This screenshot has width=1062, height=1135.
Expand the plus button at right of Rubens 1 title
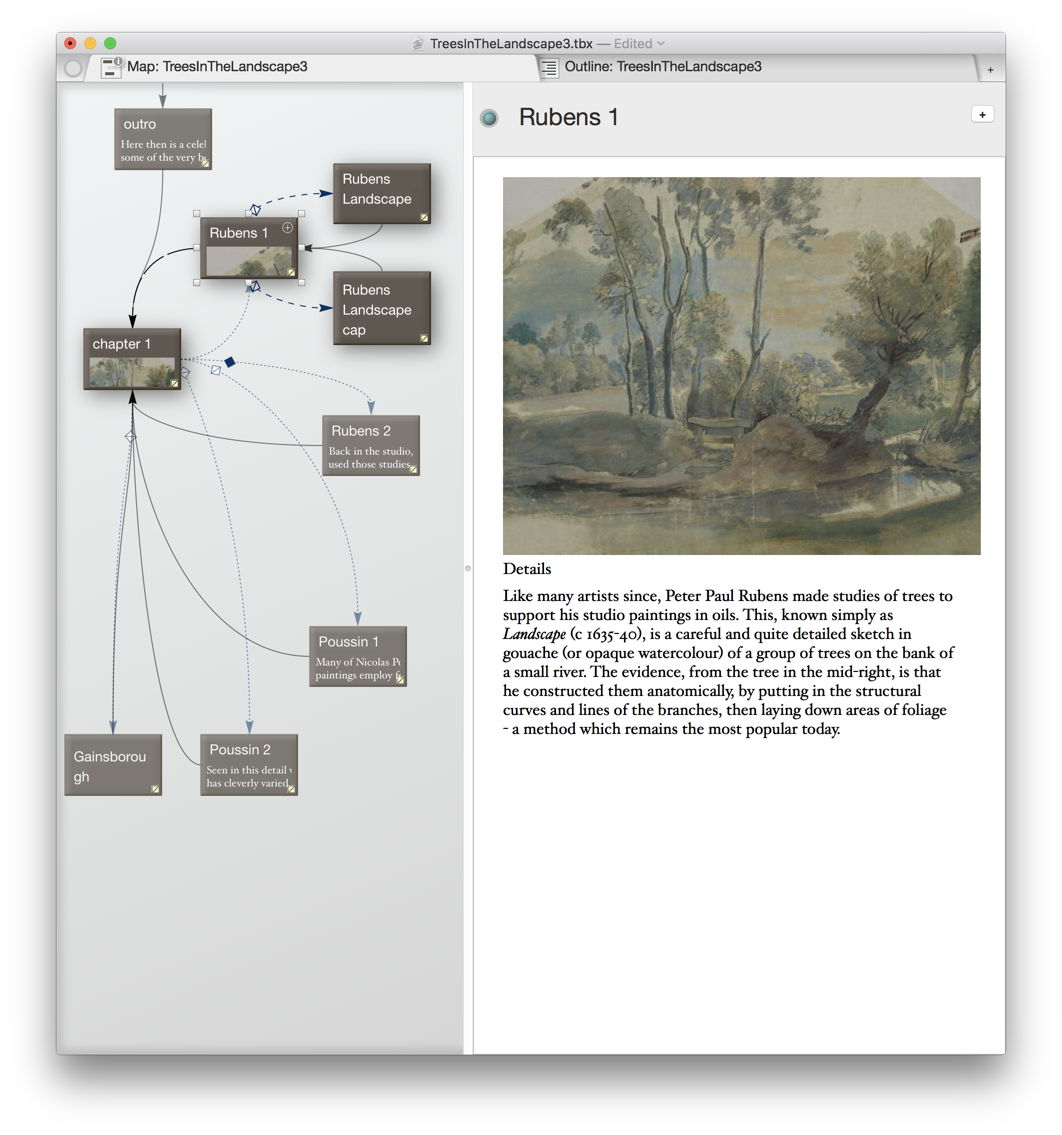(981, 114)
